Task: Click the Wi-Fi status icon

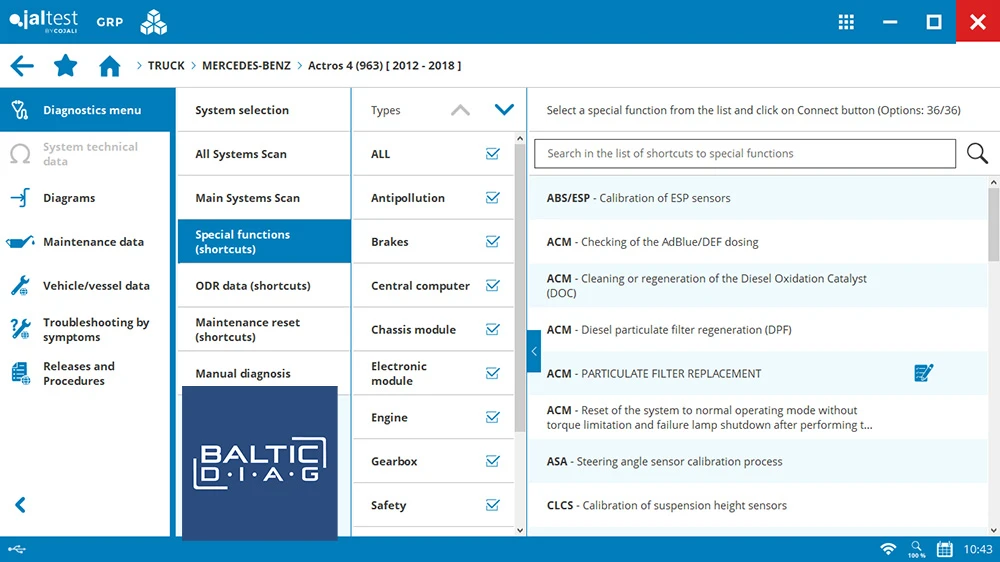Action: pos(888,549)
